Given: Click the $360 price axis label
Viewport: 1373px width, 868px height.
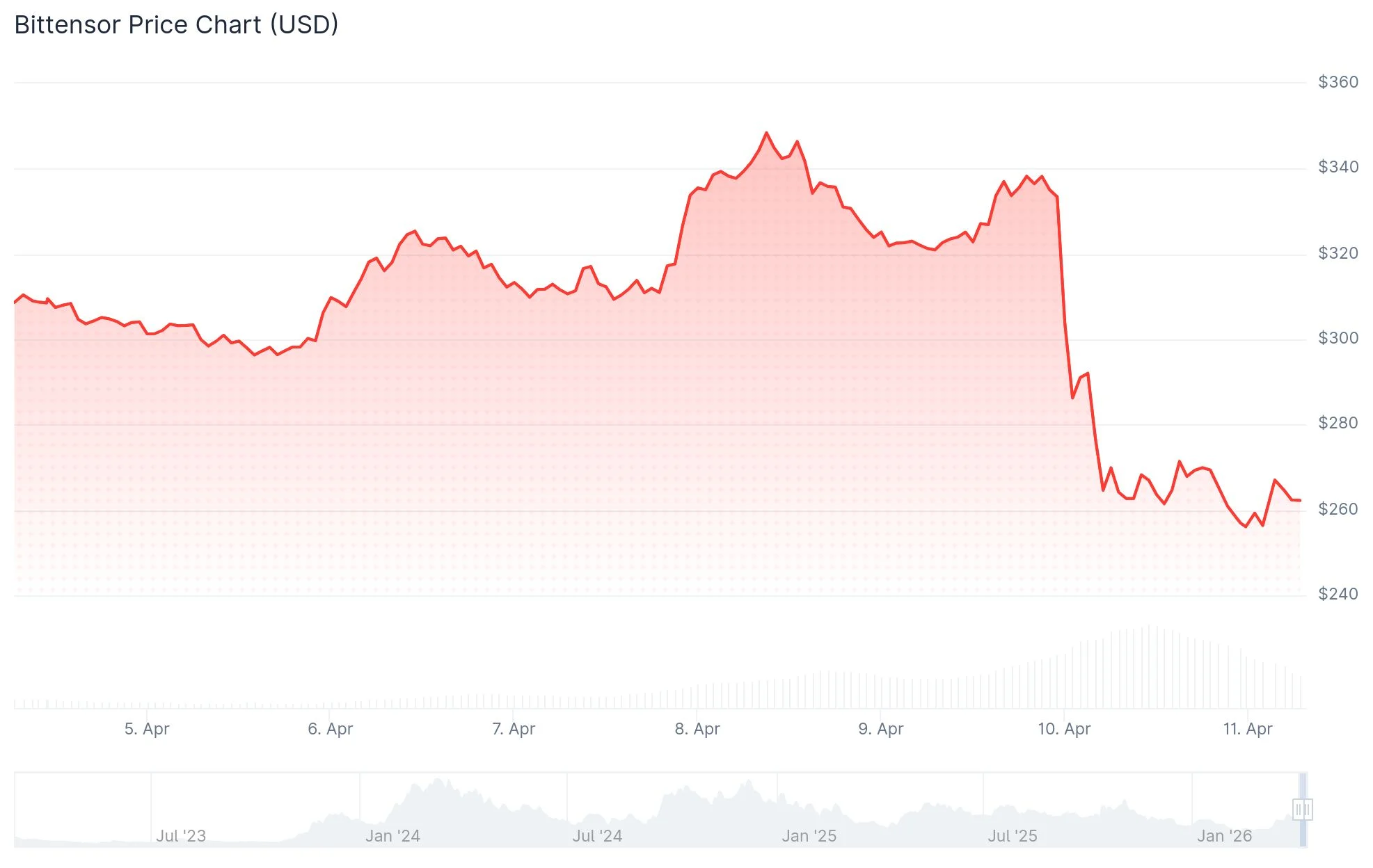Looking at the screenshot, I should pos(1338,82).
